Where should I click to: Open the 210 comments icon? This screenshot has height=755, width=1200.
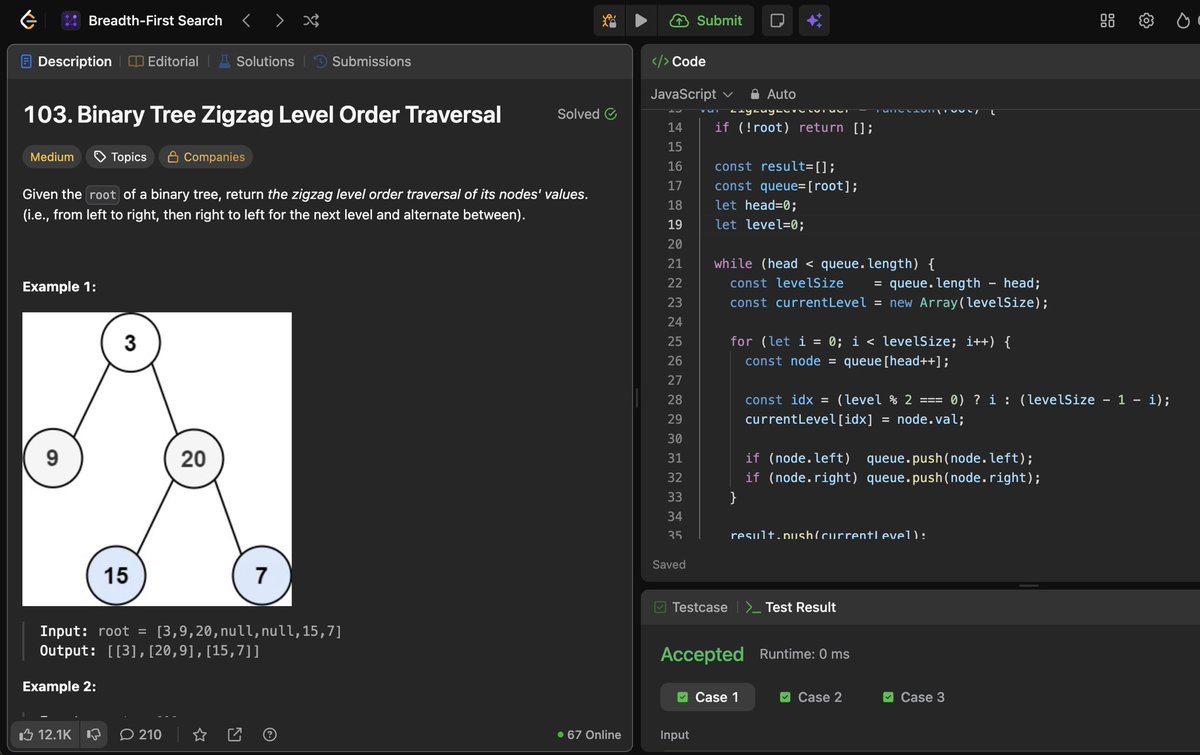(141, 734)
